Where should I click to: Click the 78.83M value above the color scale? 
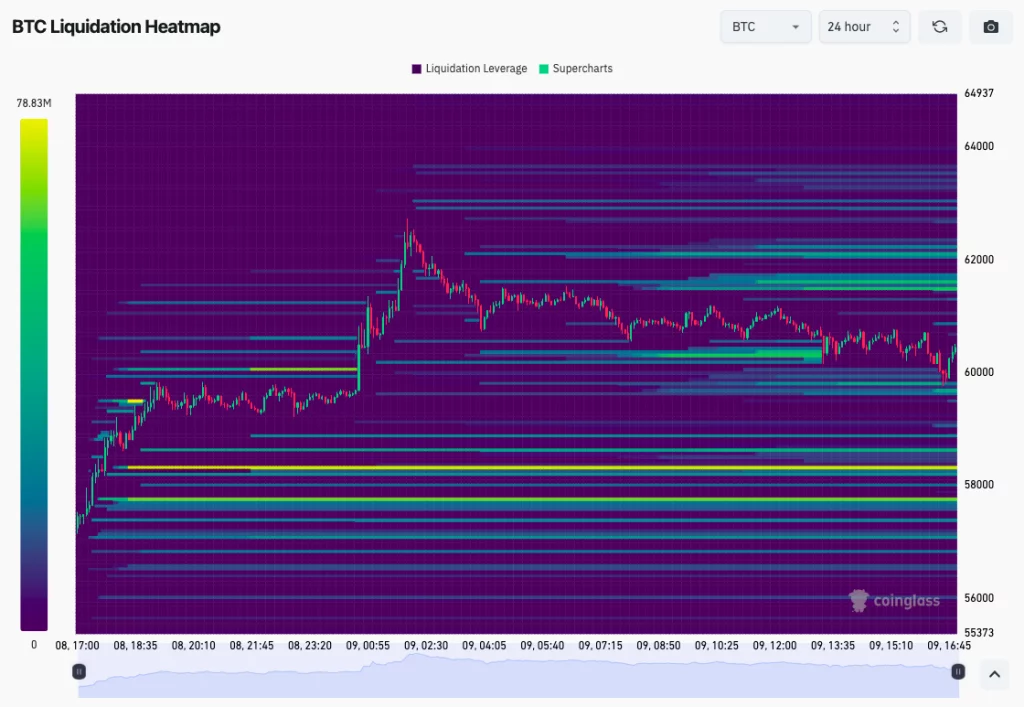pyautogui.click(x=33, y=102)
